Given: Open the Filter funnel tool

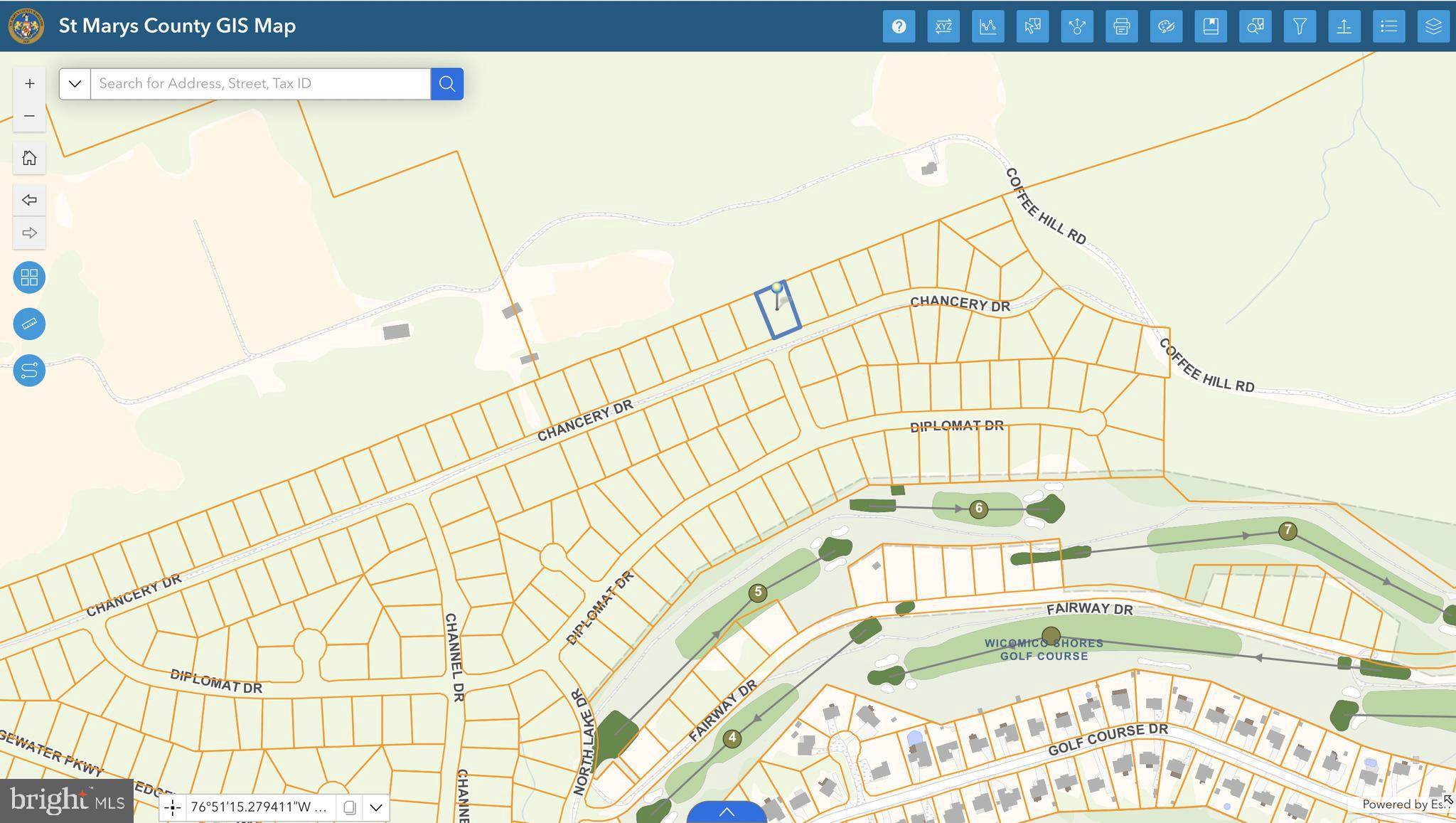Looking at the screenshot, I should click(x=1300, y=26).
